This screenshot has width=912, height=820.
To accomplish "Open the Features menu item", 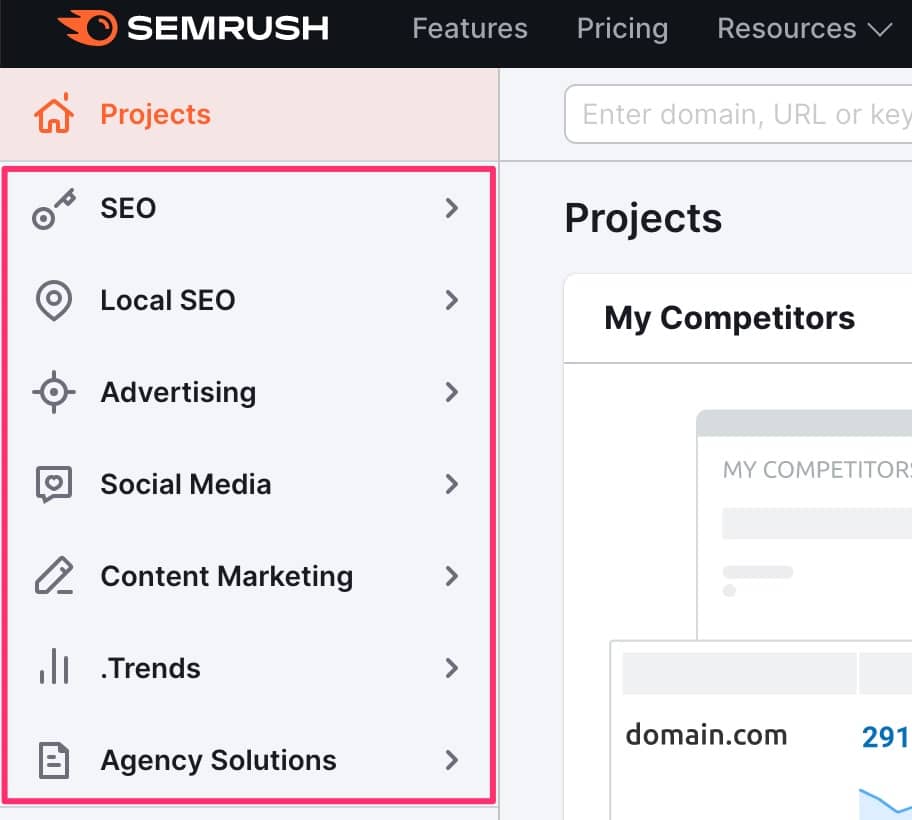I will pos(470,28).
